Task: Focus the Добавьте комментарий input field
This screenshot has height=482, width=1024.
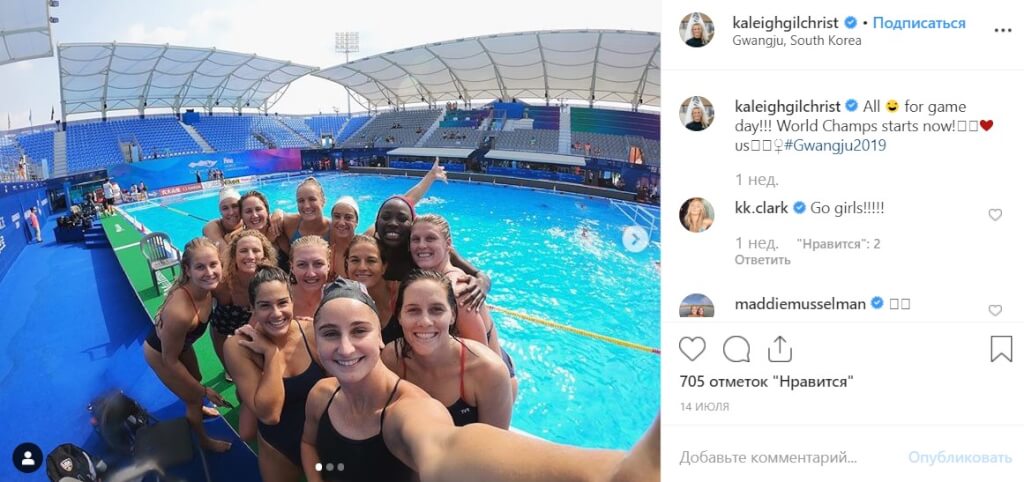Action: pyautogui.click(x=767, y=457)
